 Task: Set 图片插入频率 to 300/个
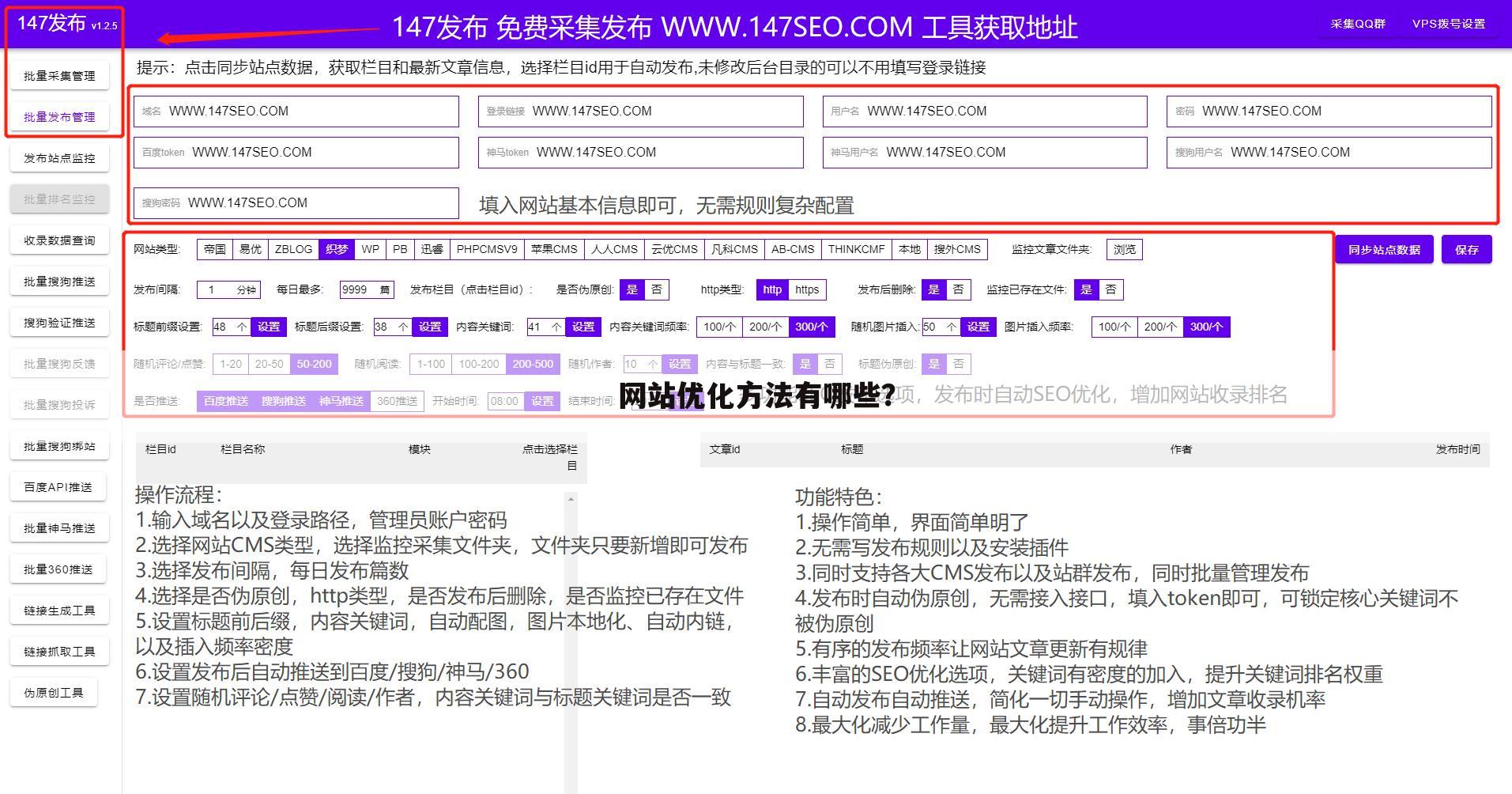click(1206, 327)
